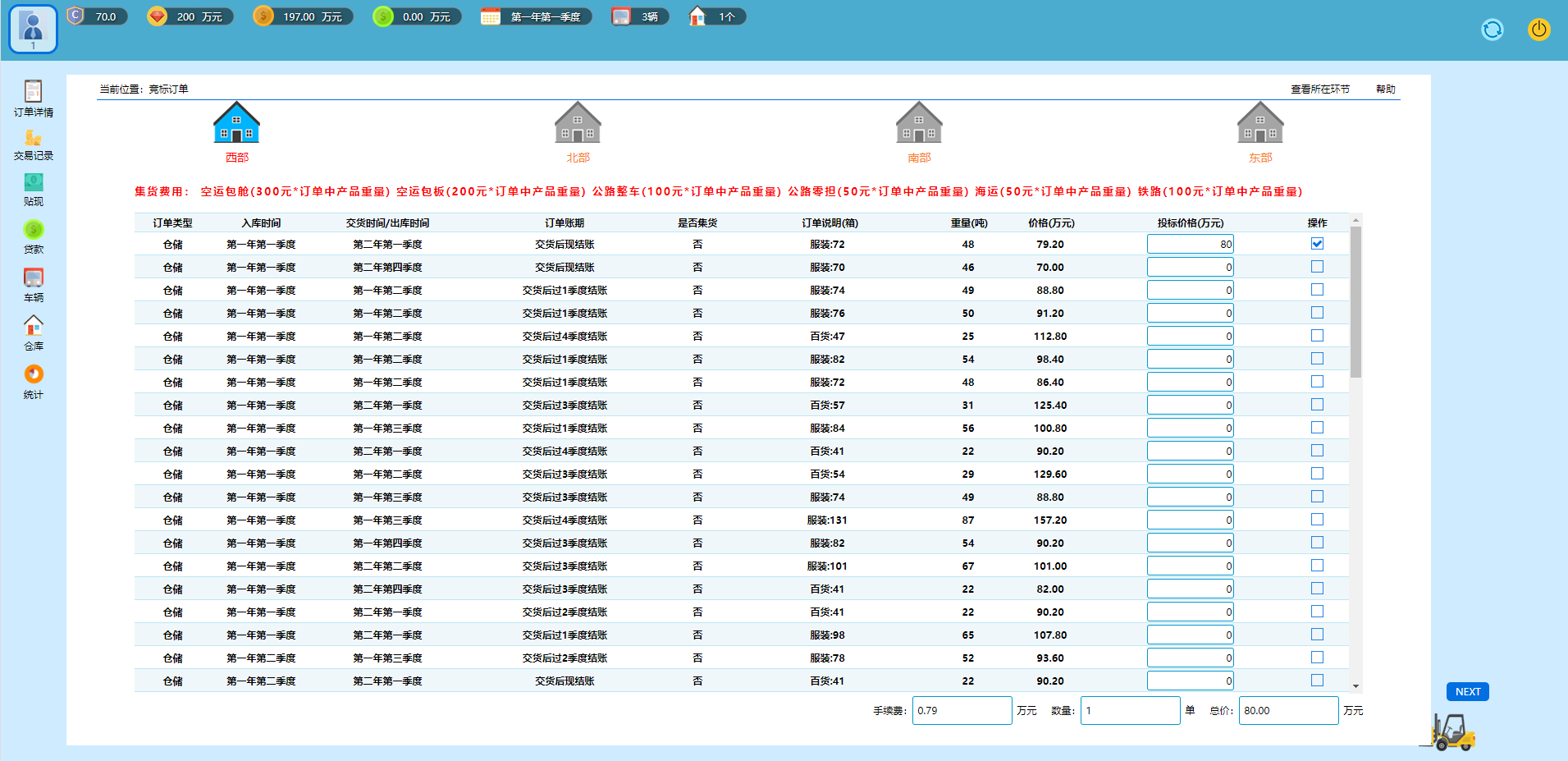Open the 统计 statistics icon
1568x761 pixels.
pos(33,375)
